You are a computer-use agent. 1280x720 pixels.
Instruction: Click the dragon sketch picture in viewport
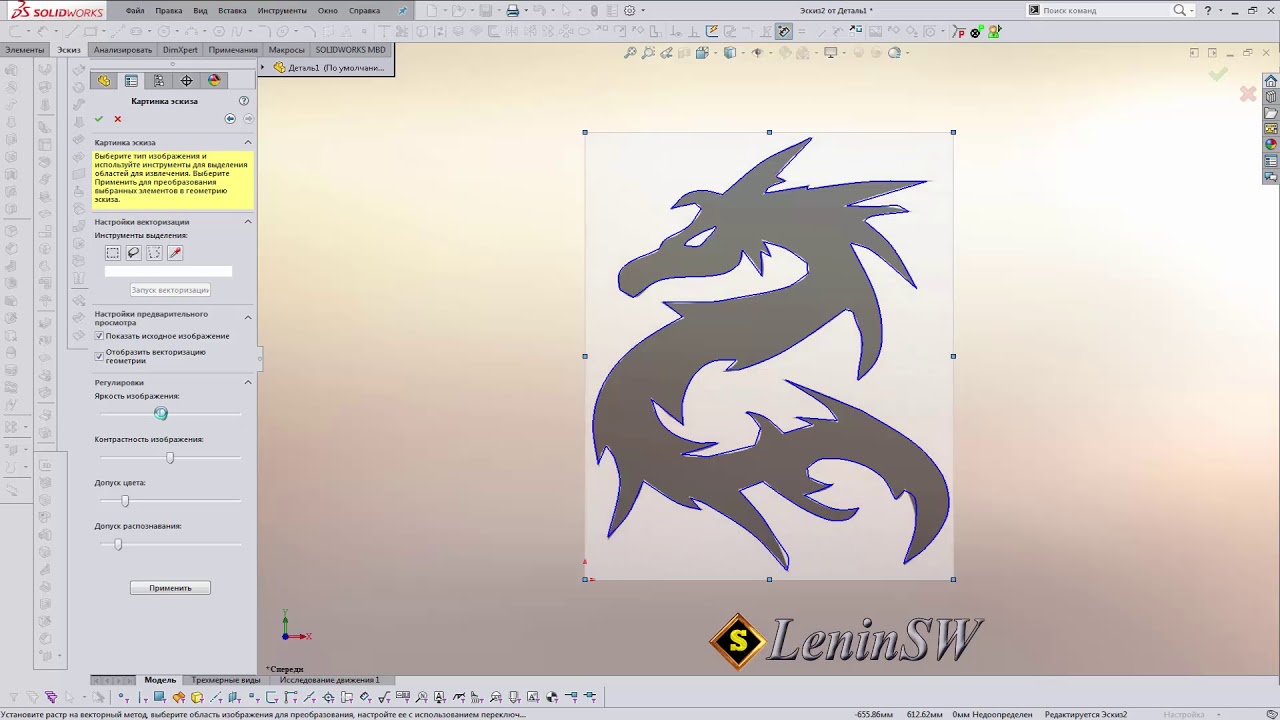[769, 356]
